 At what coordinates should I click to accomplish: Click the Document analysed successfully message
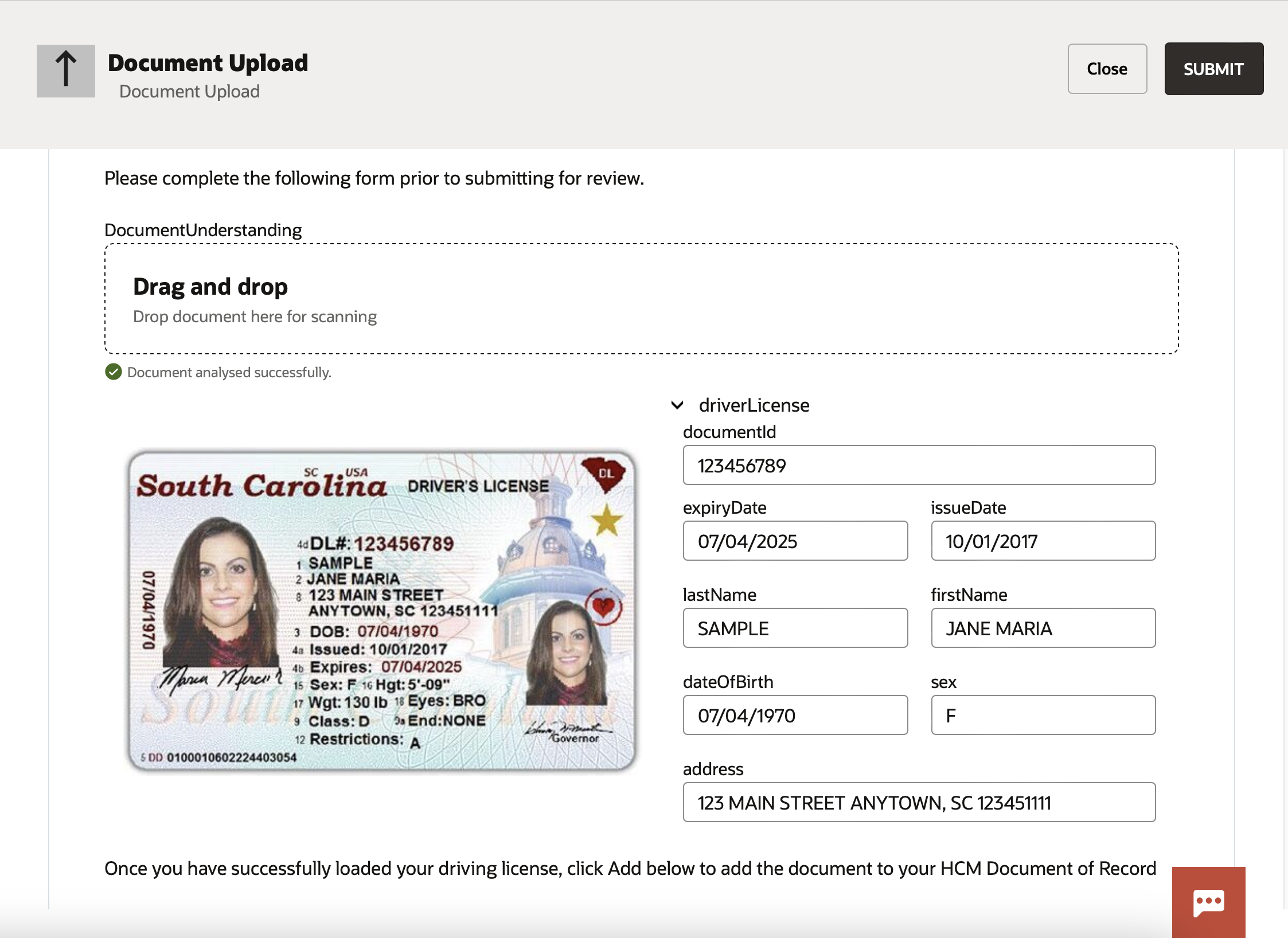(x=228, y=372)
